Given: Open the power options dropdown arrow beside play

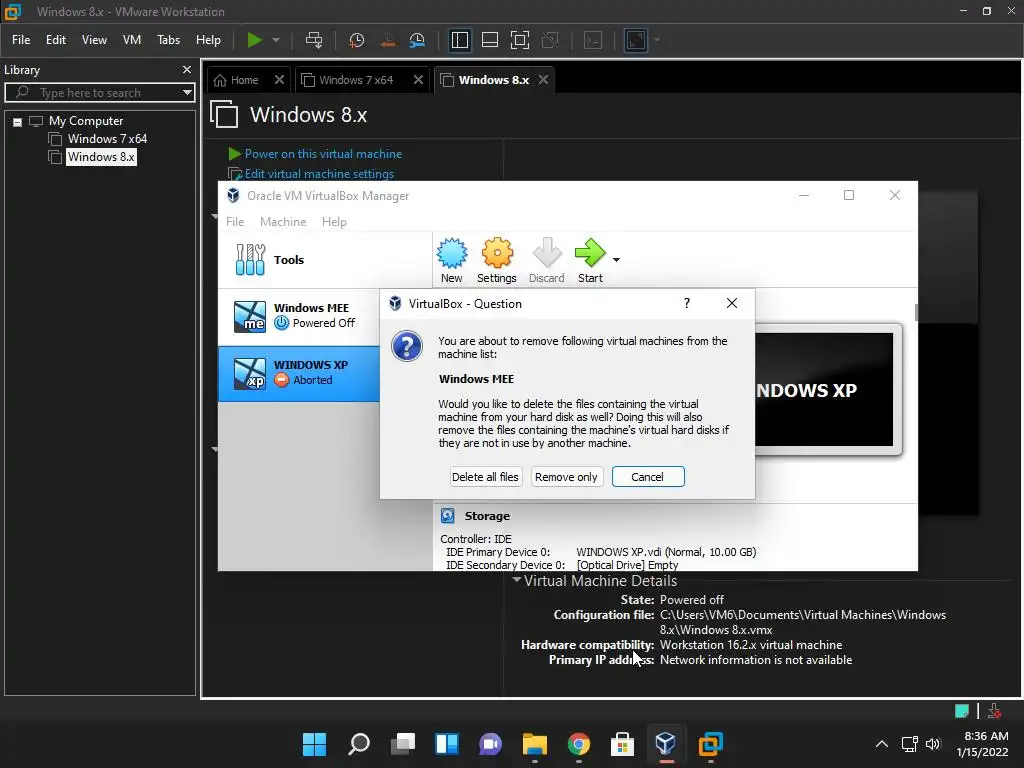Looking at the screenshot, I should (x=276, y=40).
